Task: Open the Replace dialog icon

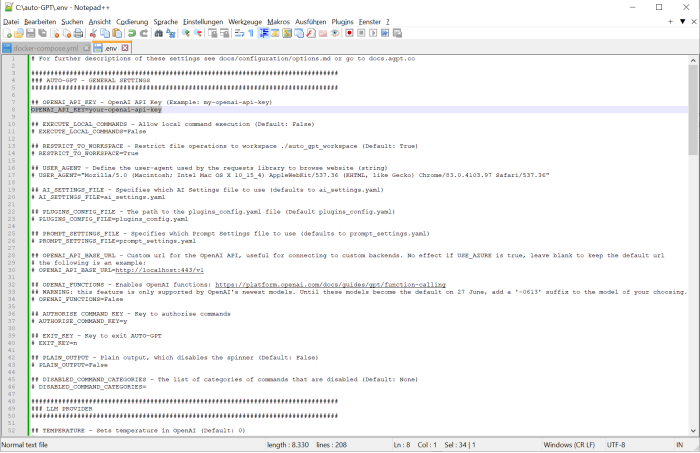Action: point(171,33)
